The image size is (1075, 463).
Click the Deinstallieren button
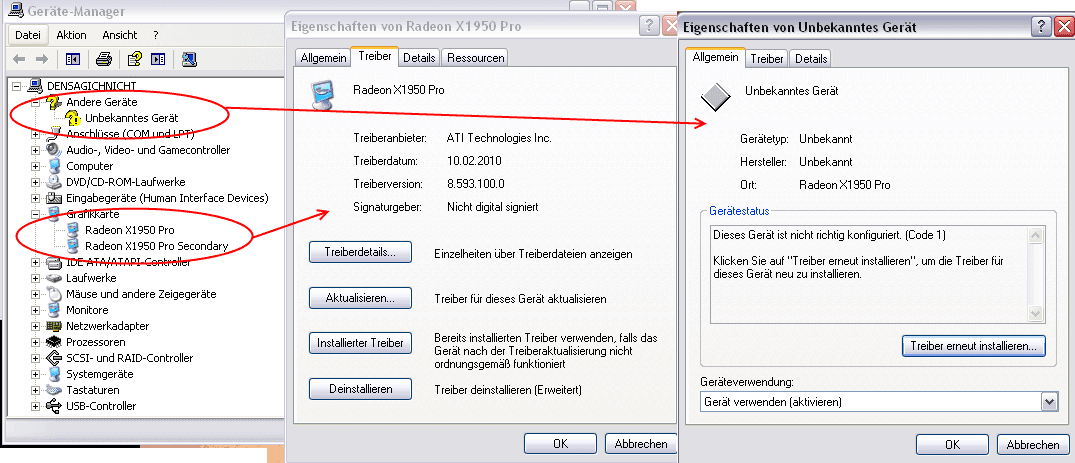[x=360, y=389]
